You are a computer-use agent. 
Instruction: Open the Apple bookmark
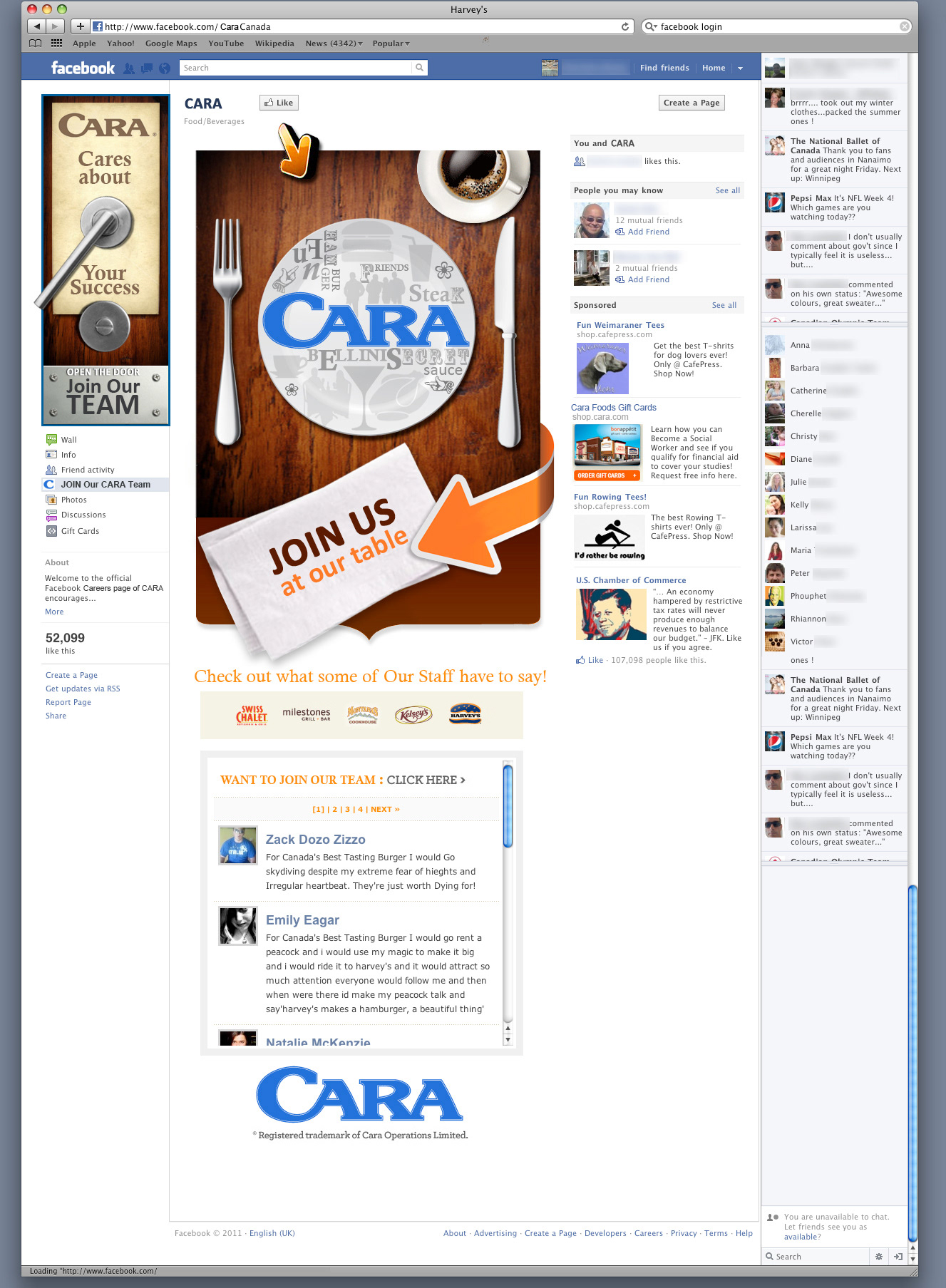pyautogui.click(x=84, y=43)
